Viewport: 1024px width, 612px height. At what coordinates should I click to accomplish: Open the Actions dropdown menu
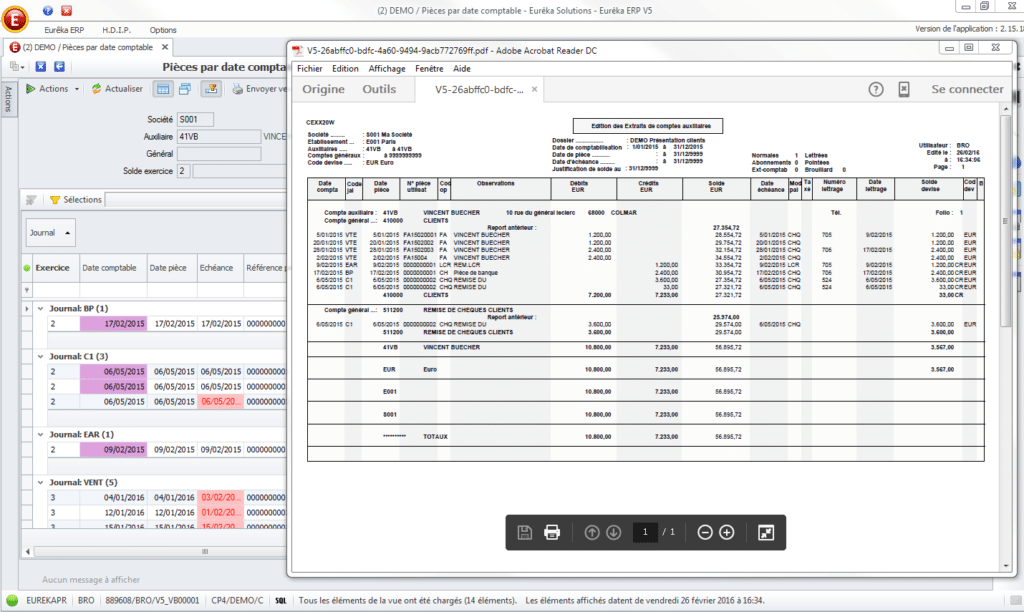tap(52, 89)
